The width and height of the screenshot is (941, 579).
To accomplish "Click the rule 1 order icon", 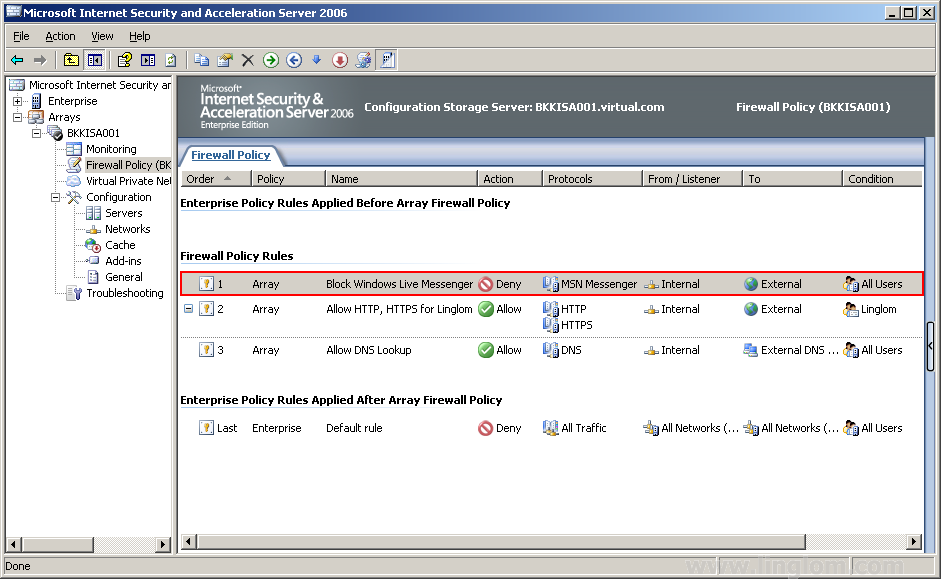I will pyautogui.click(x=206, y=284).
